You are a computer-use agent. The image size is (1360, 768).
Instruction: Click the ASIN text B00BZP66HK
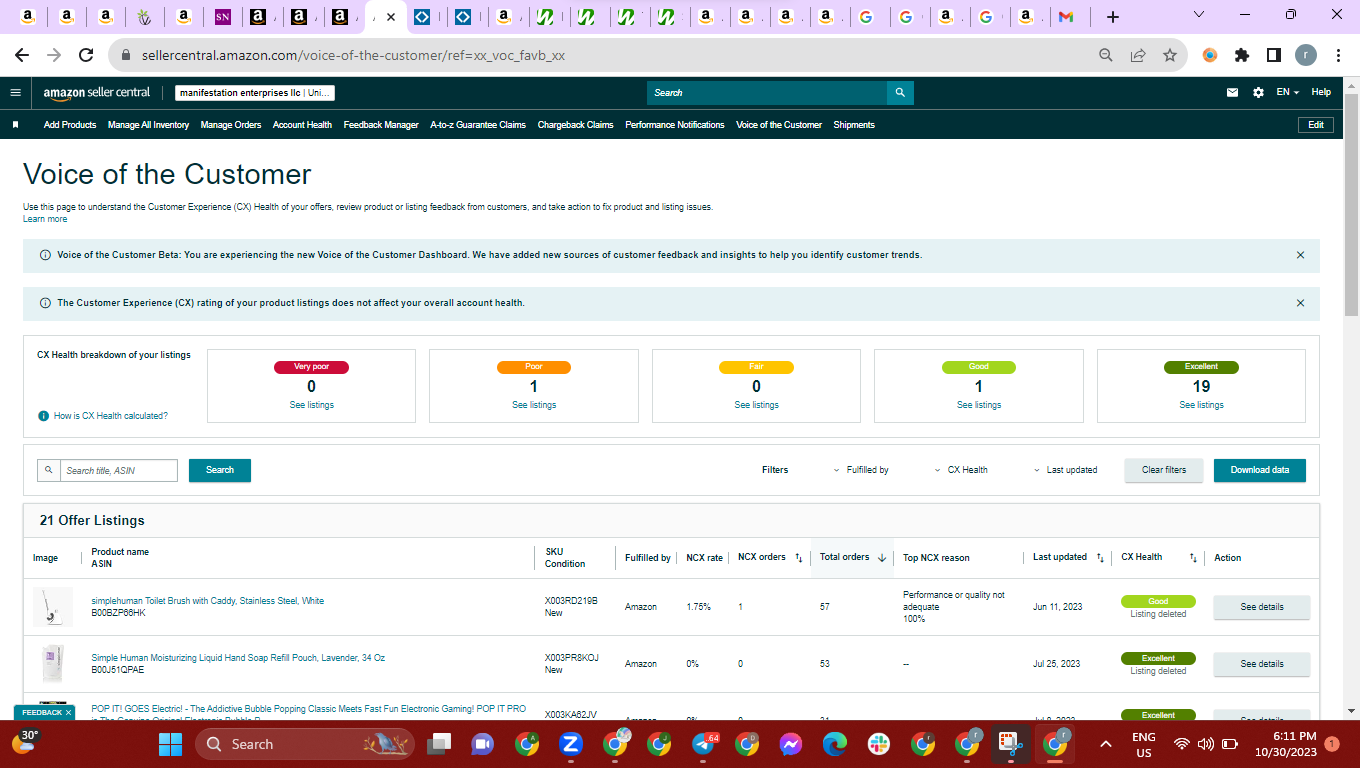118,613
